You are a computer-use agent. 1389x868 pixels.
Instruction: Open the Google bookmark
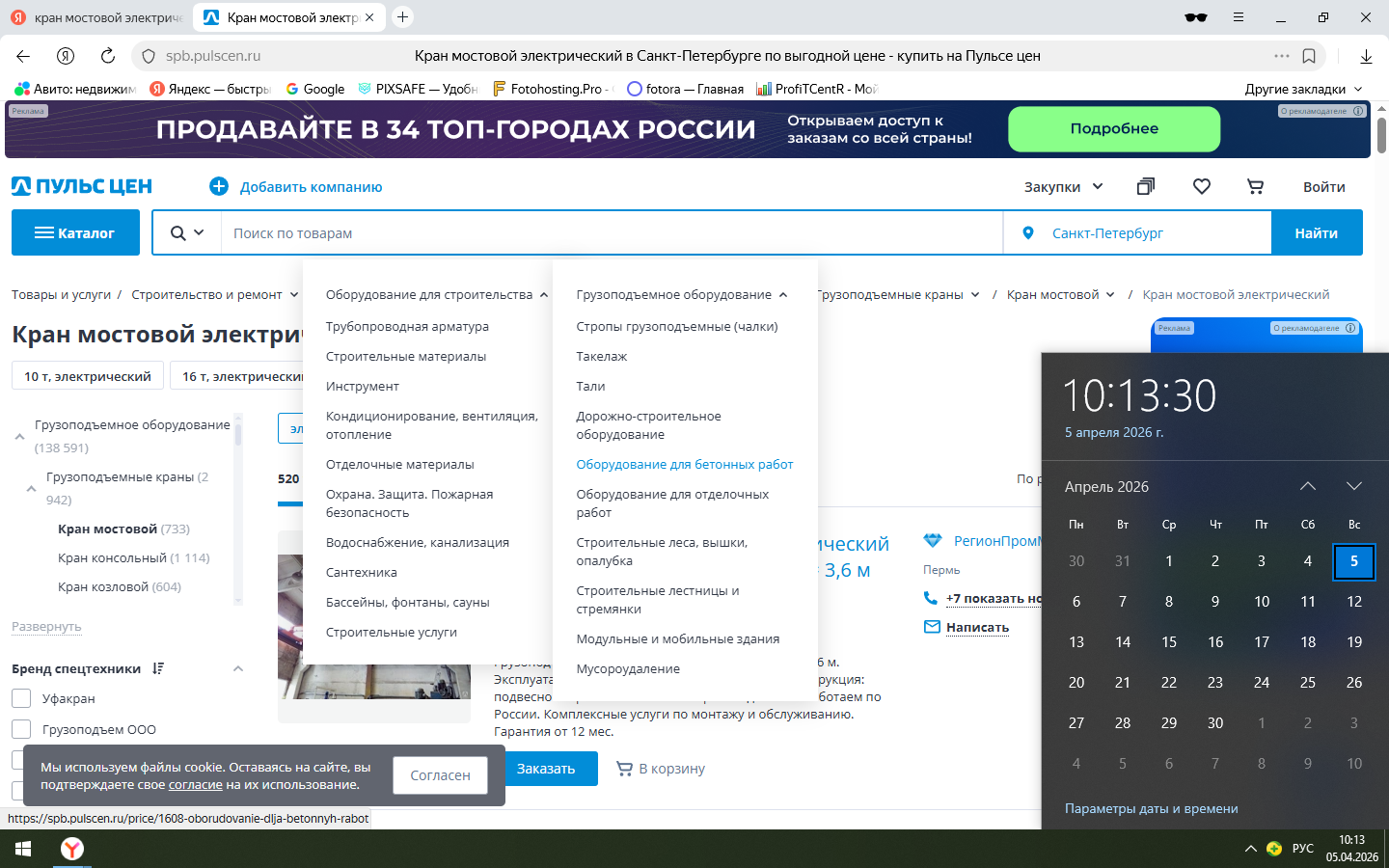[315, 89]
